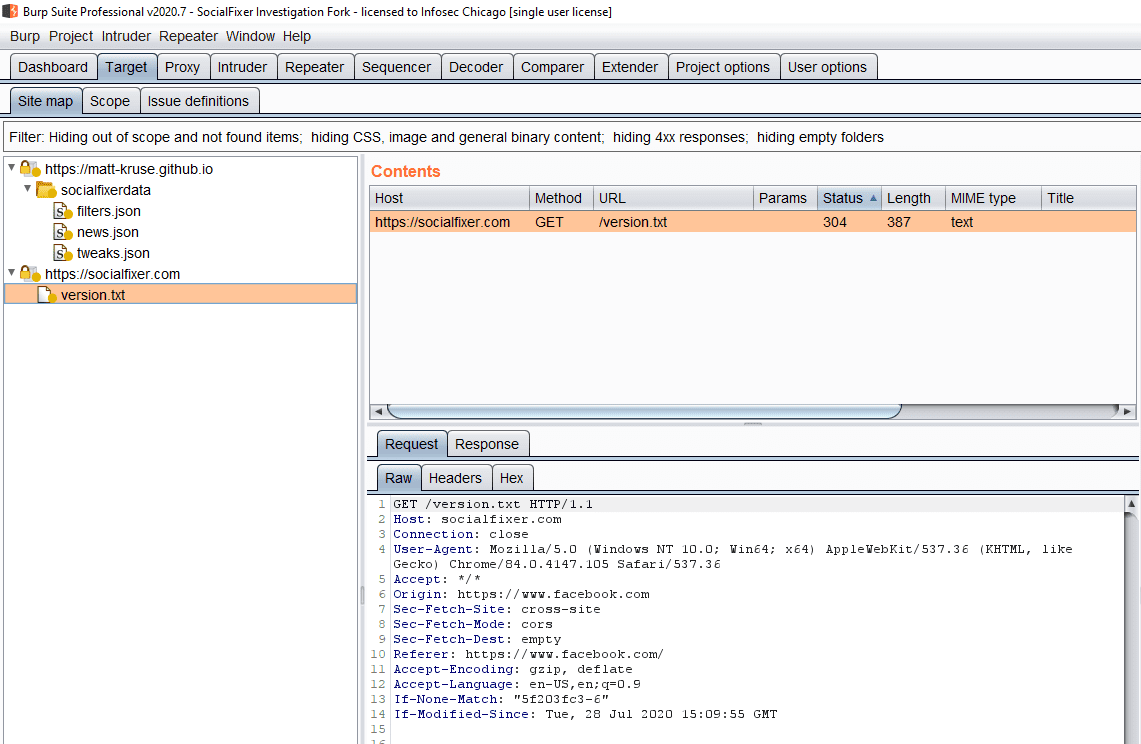Open the Extender tab

point(630,67)
